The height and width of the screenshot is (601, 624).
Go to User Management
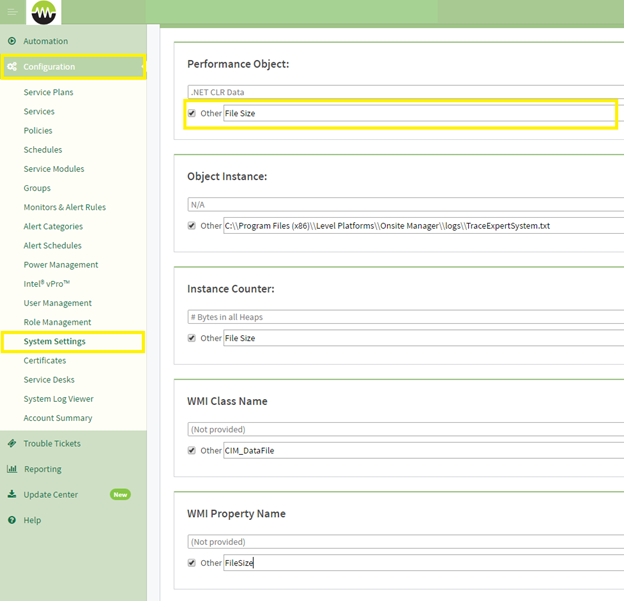pyautogui.click(x=57, y=302)
